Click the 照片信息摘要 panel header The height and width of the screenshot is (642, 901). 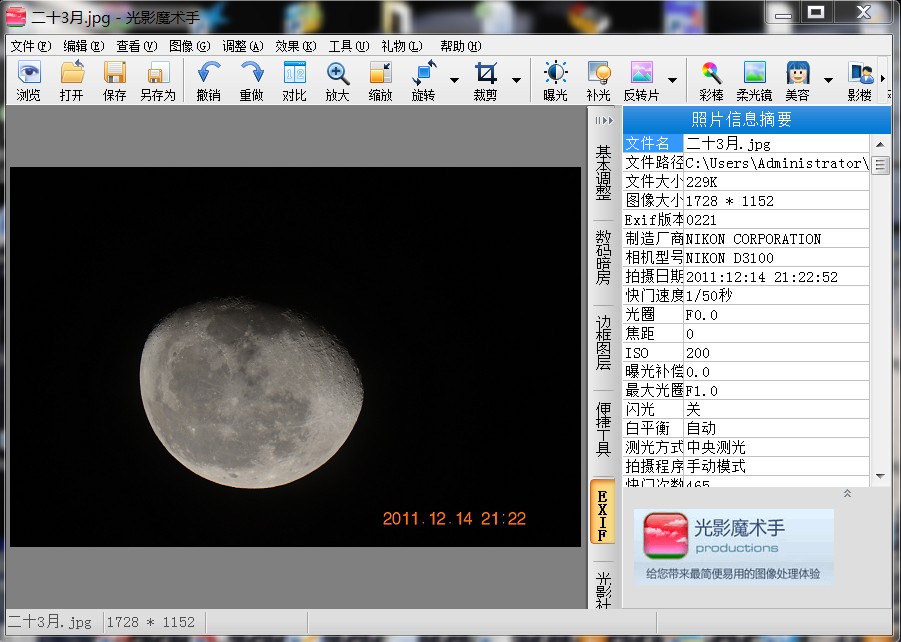tap(757, 120)
